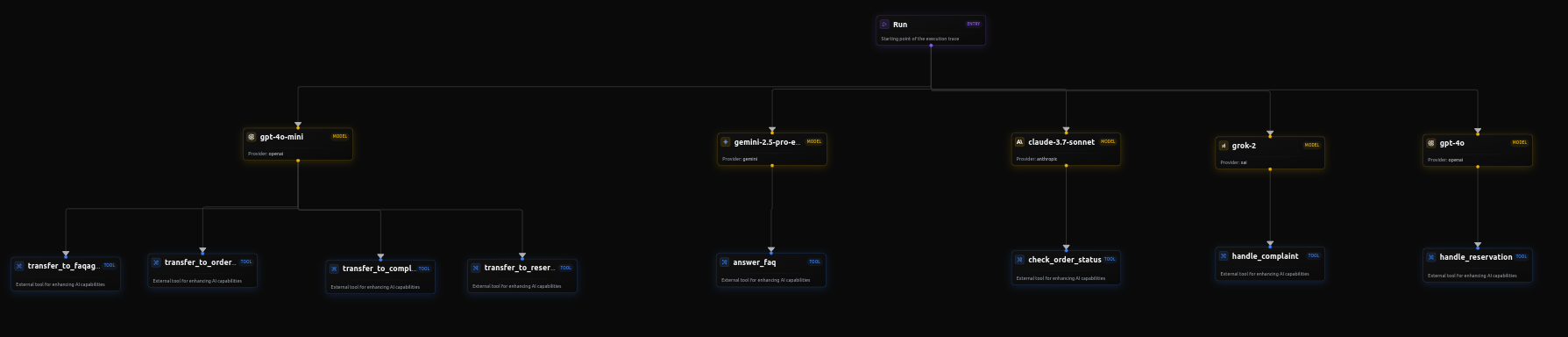Click 'Provider: openai' under gpt-4o node

tap(1445, 160)
